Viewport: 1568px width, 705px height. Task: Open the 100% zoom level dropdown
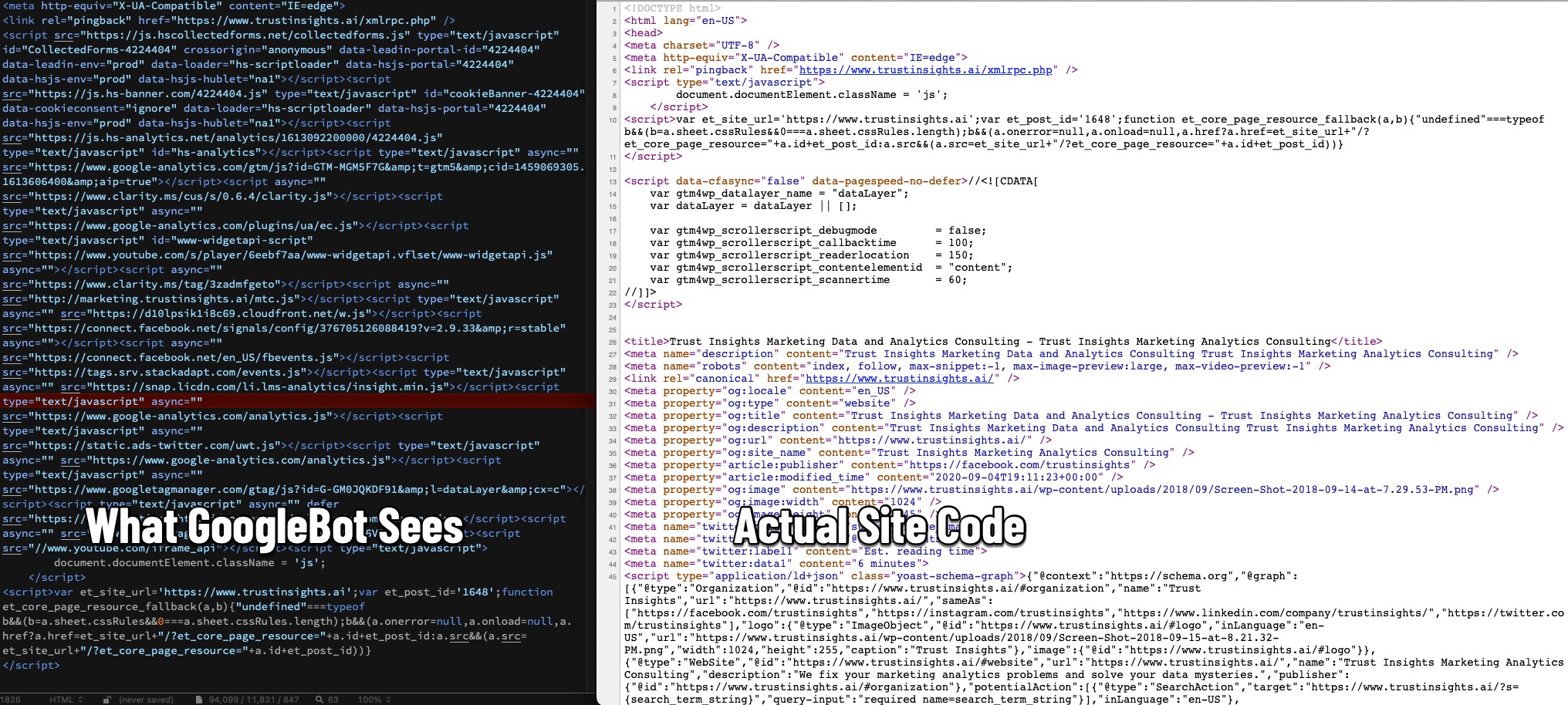[374, 700]
